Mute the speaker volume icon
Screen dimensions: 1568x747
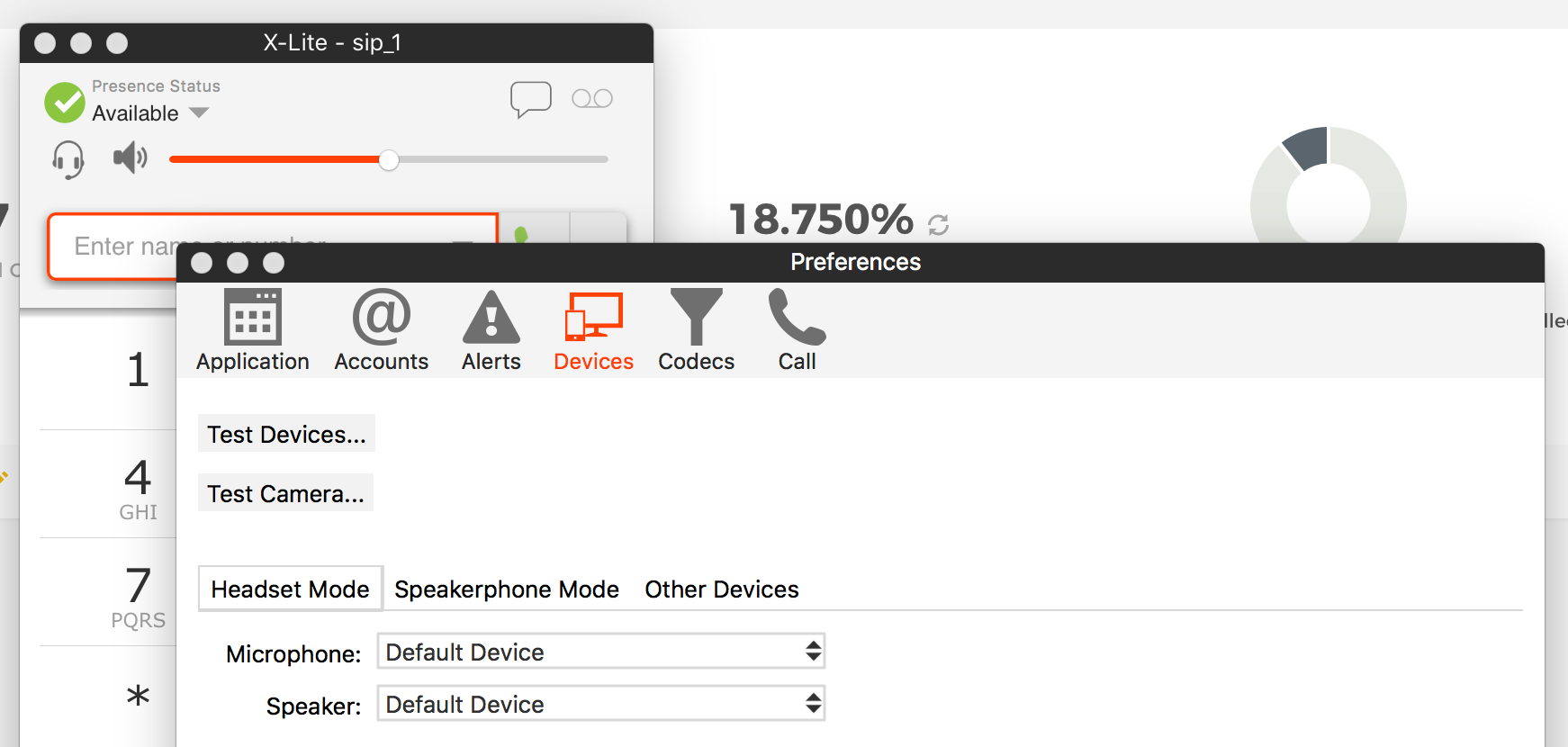pos(131,157)
